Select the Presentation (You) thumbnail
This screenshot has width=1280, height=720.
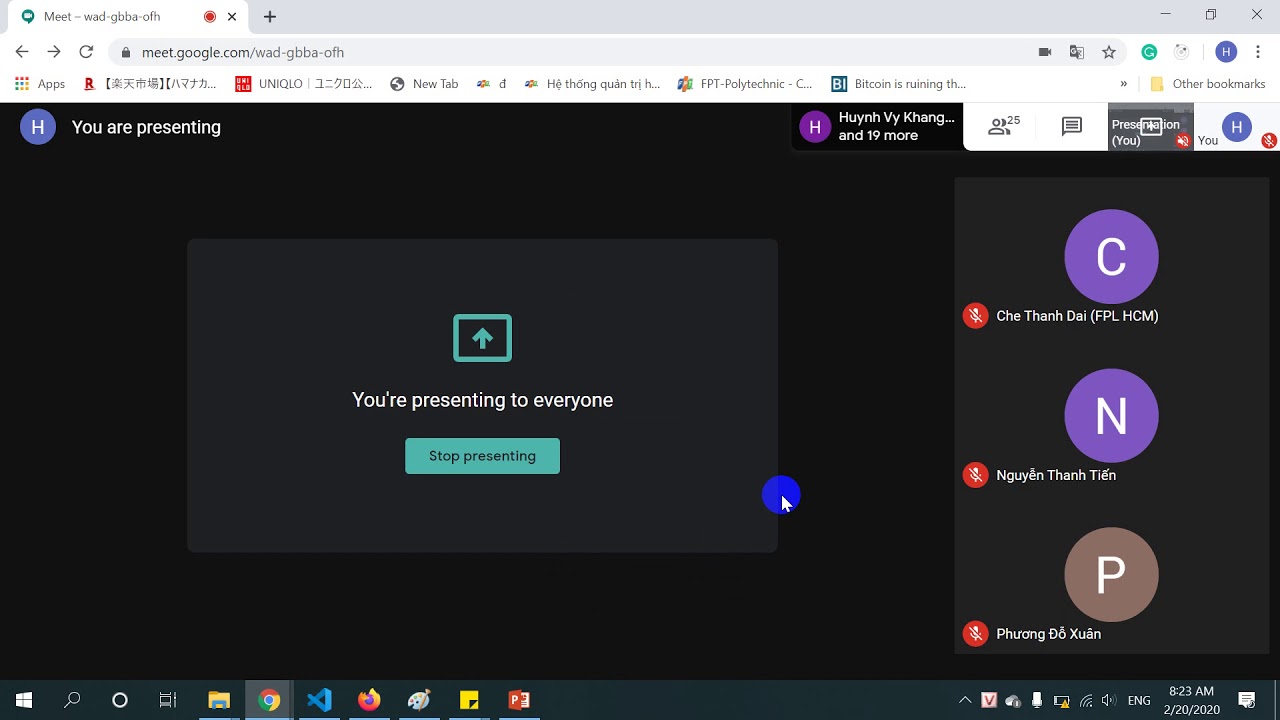pyautogui.click(x=1151, y=127)
